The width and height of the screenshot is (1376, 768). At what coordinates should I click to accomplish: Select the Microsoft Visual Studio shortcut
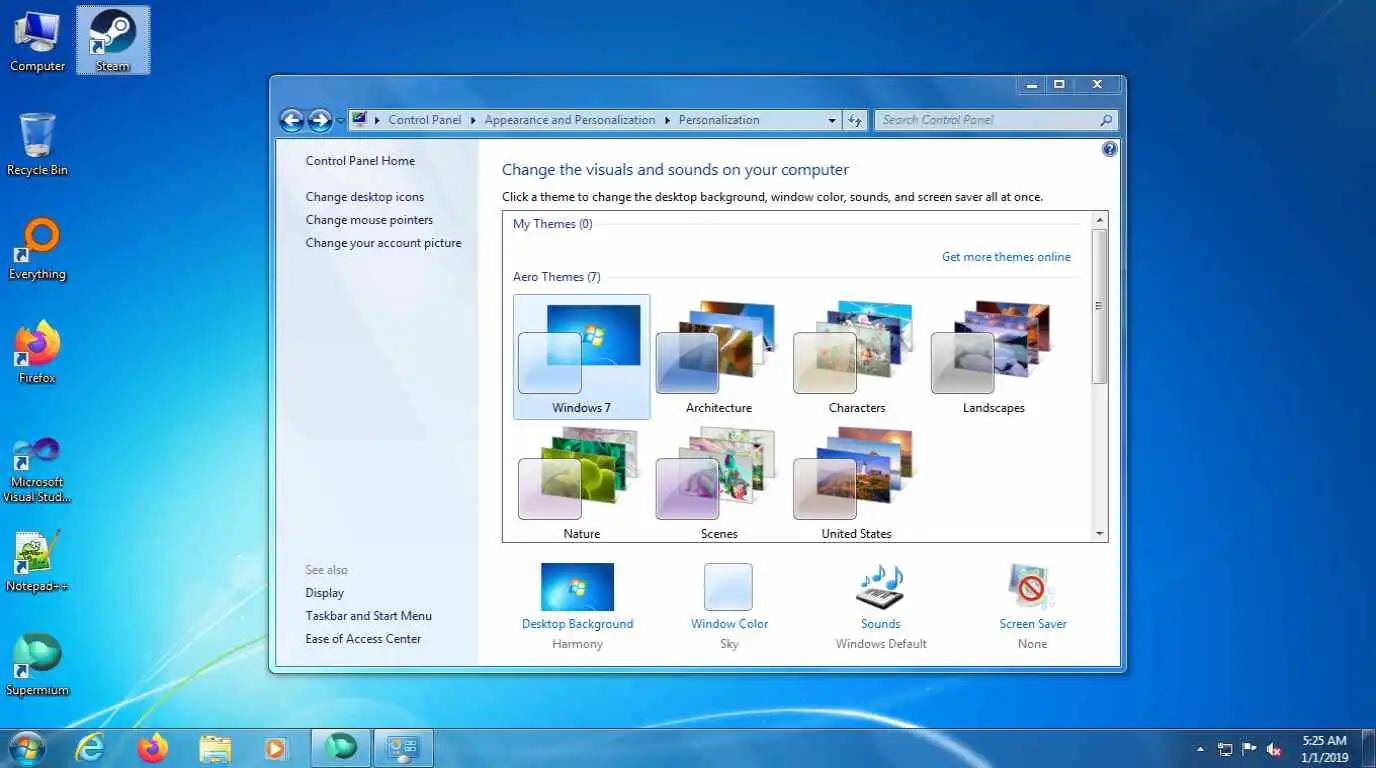[x=37, y=469]
